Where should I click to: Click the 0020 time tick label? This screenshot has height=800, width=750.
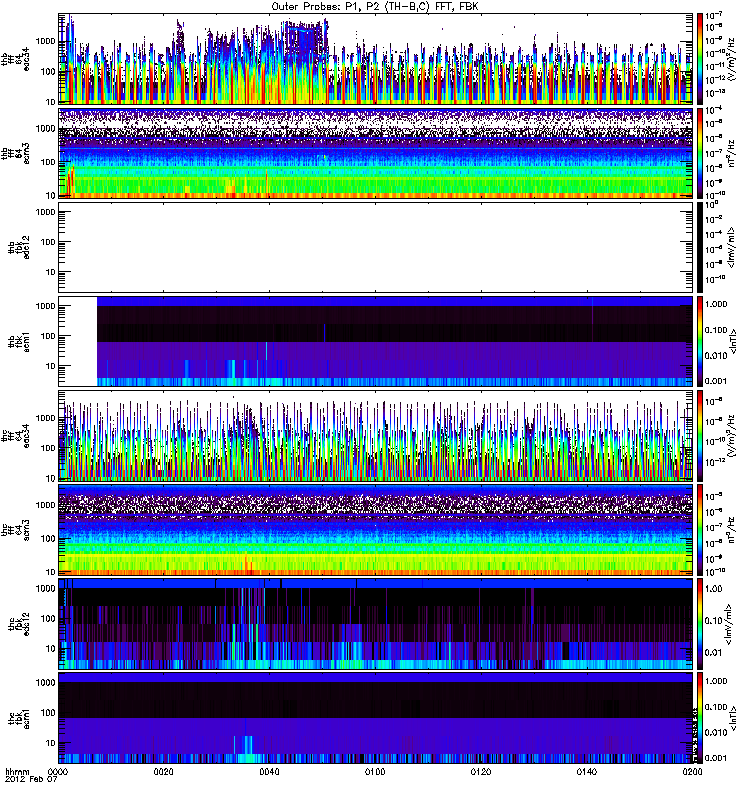[163, 771]
